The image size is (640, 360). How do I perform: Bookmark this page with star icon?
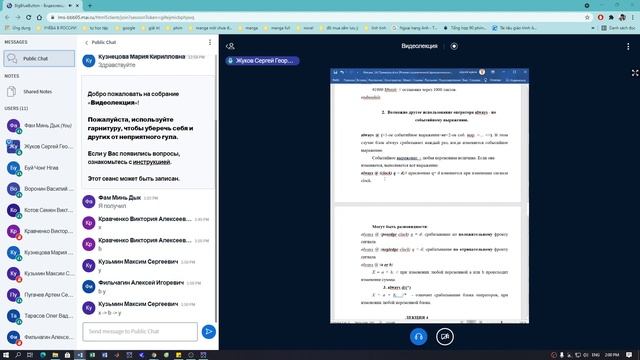[587, 18]
